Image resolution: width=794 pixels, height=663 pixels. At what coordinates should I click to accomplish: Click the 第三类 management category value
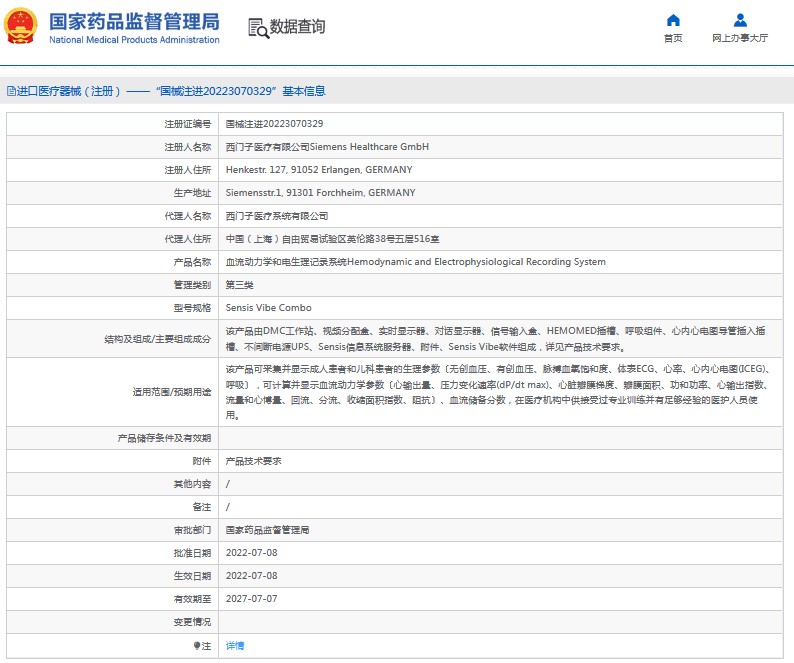pyautogui.click(x=239, y=285)
